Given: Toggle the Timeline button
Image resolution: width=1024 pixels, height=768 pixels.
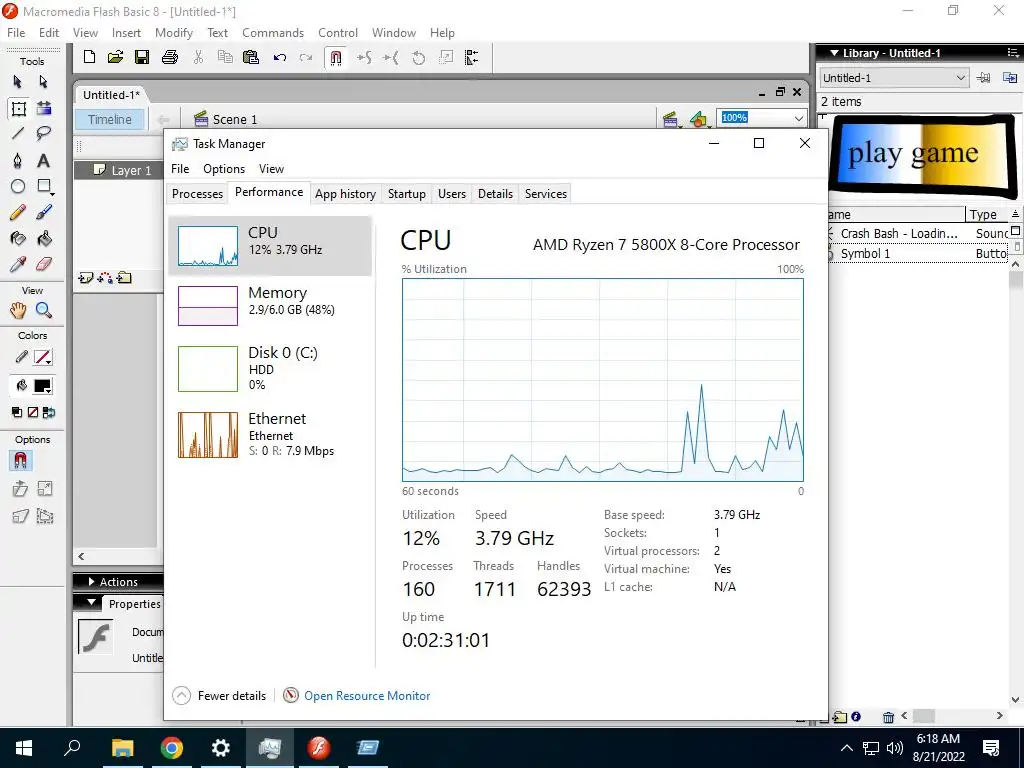Looking at the screenshot, I should tap(110, 120).
